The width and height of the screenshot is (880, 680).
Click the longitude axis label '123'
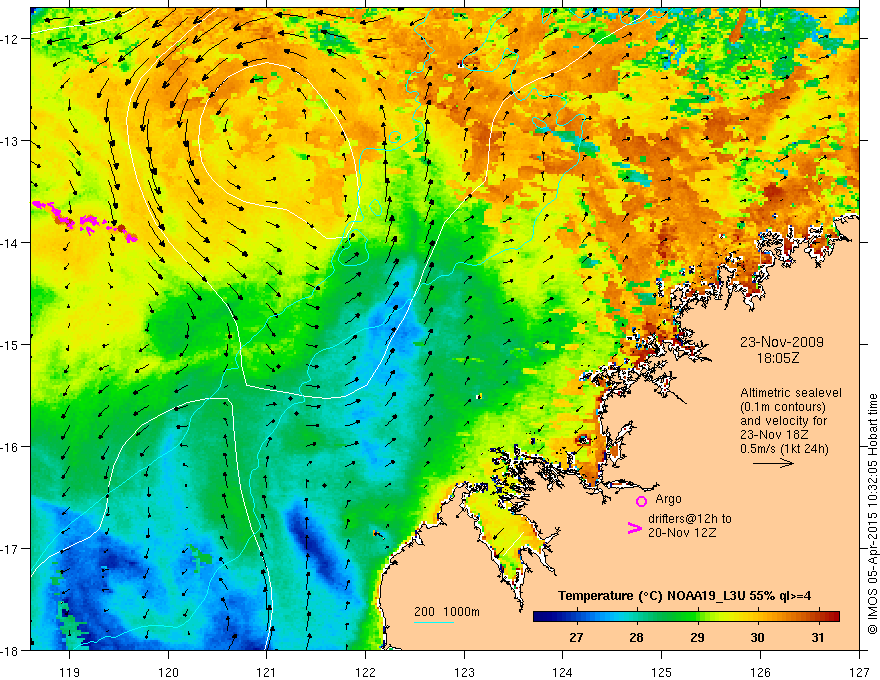coord(464,672)
